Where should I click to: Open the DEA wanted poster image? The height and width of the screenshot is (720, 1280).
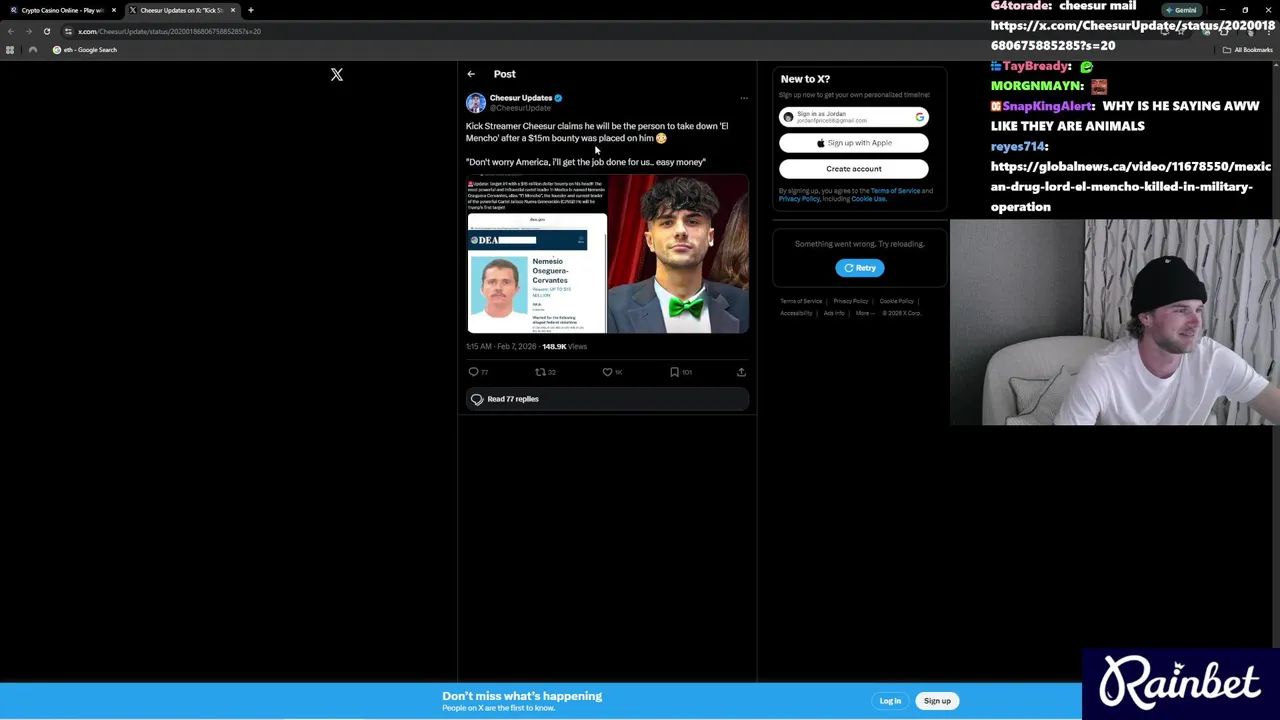(537, 254)
